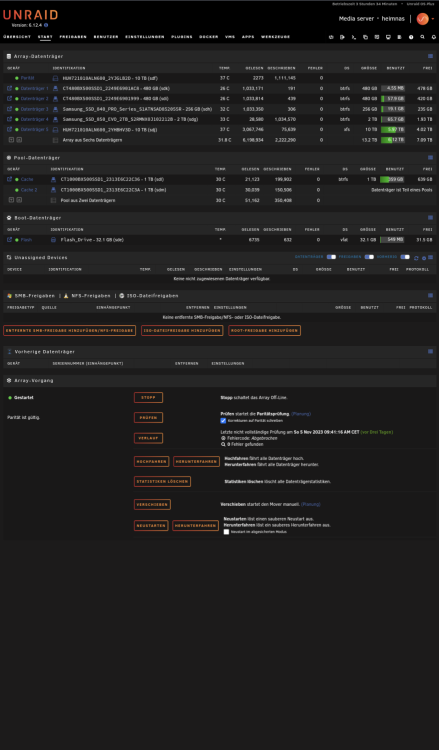Click the Unassigned Devices refresh icon

pyautogui.click(x=416, y=258)
